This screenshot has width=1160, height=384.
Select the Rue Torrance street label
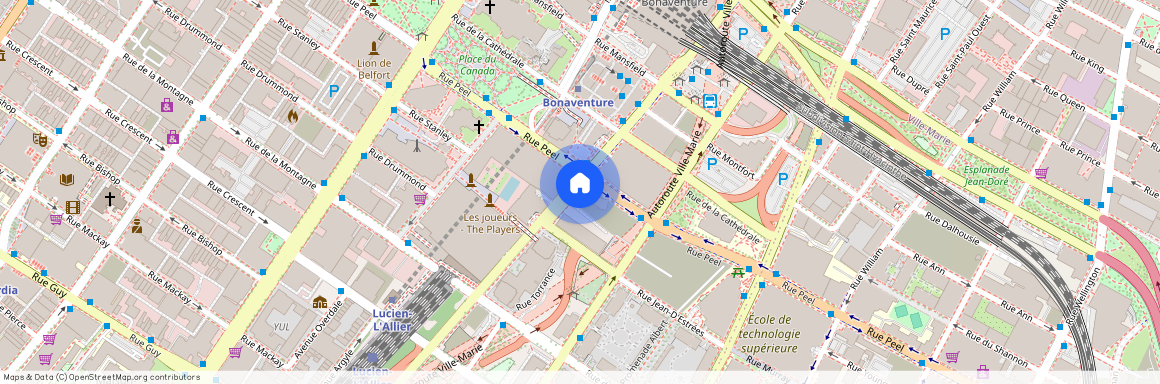[536, 289]
